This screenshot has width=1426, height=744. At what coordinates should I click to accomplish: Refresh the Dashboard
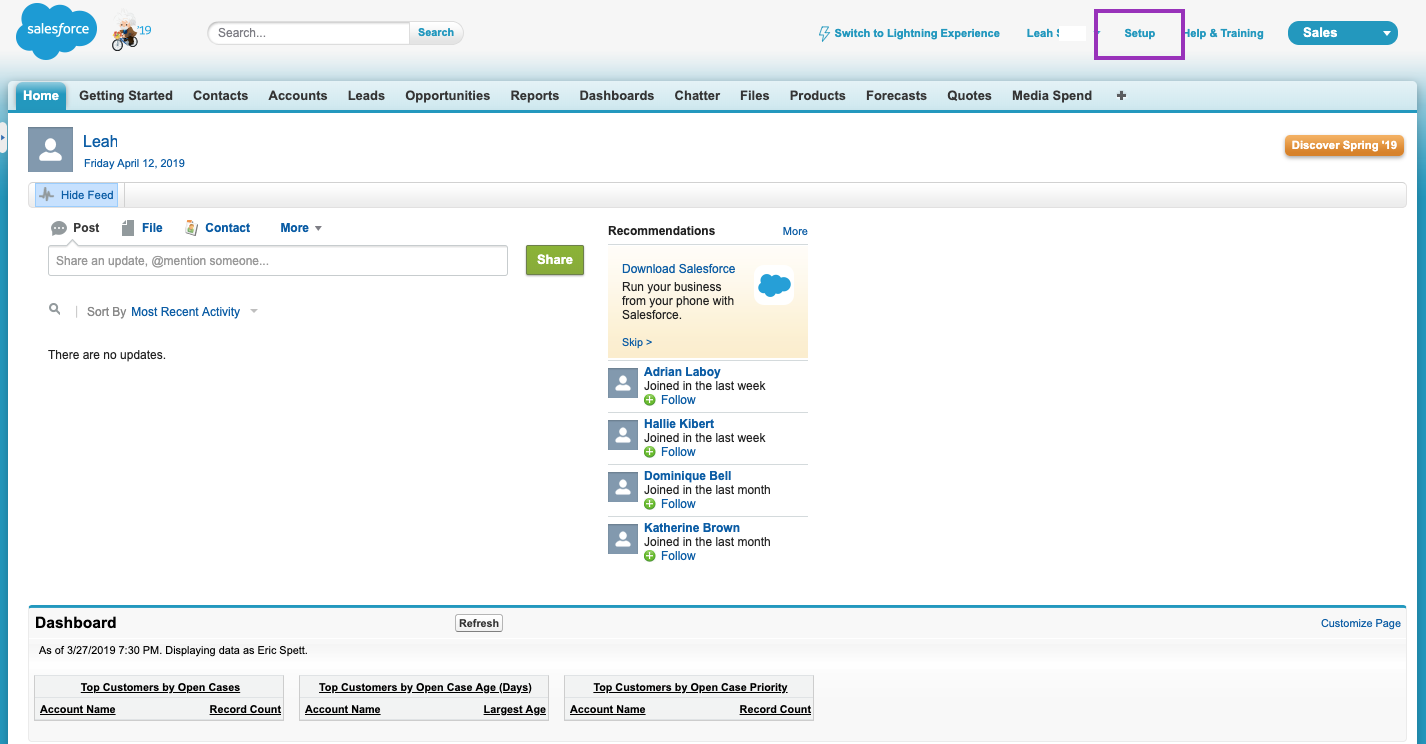pyautogui.click(x=479, y=623)
